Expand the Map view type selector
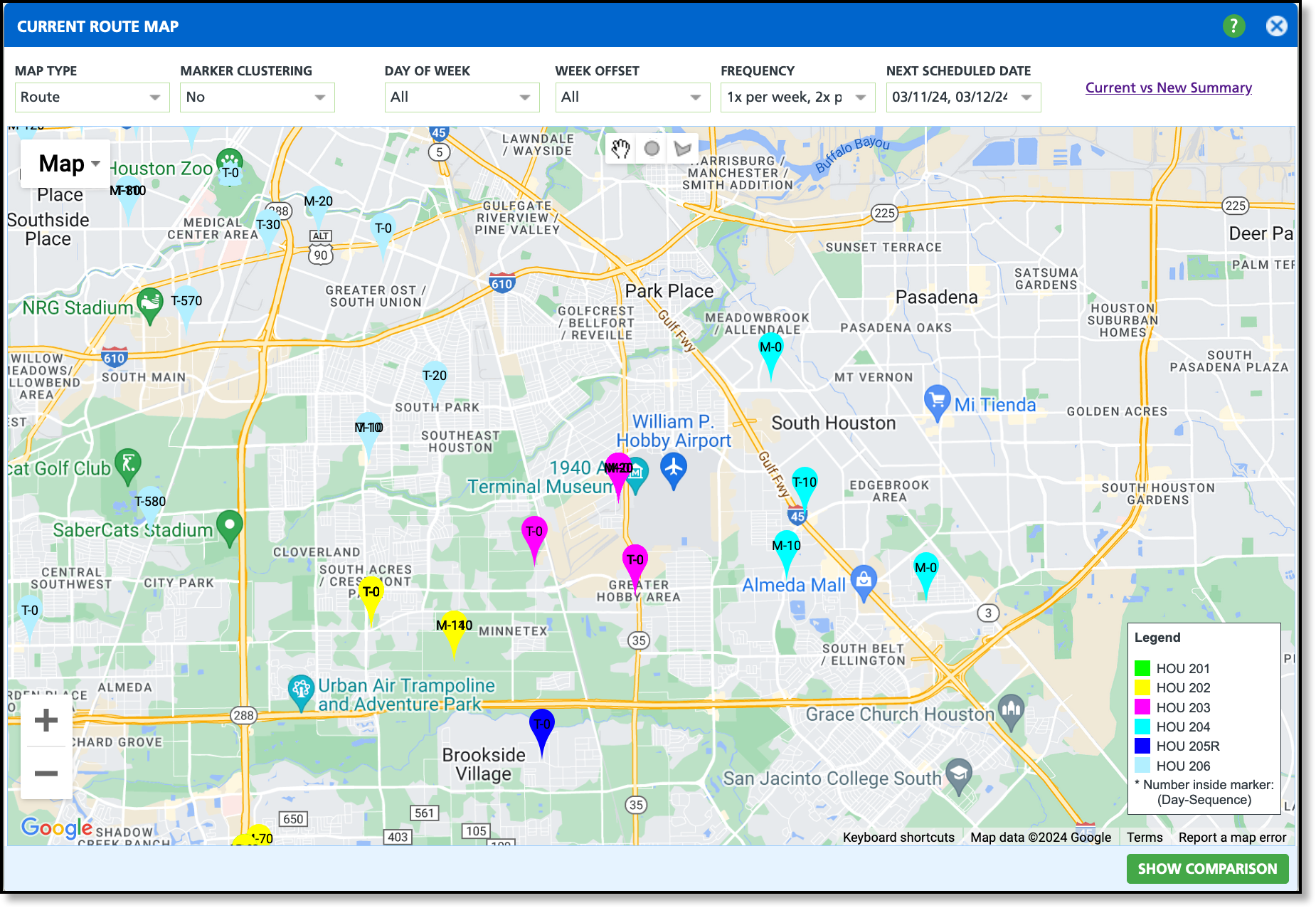Image resolution: width=1316 pixels, height=908 pixels. tap(65, 164)
